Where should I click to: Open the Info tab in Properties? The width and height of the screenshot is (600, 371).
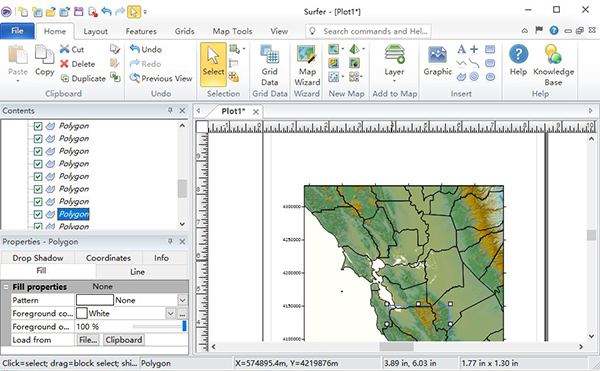(161, 258)
